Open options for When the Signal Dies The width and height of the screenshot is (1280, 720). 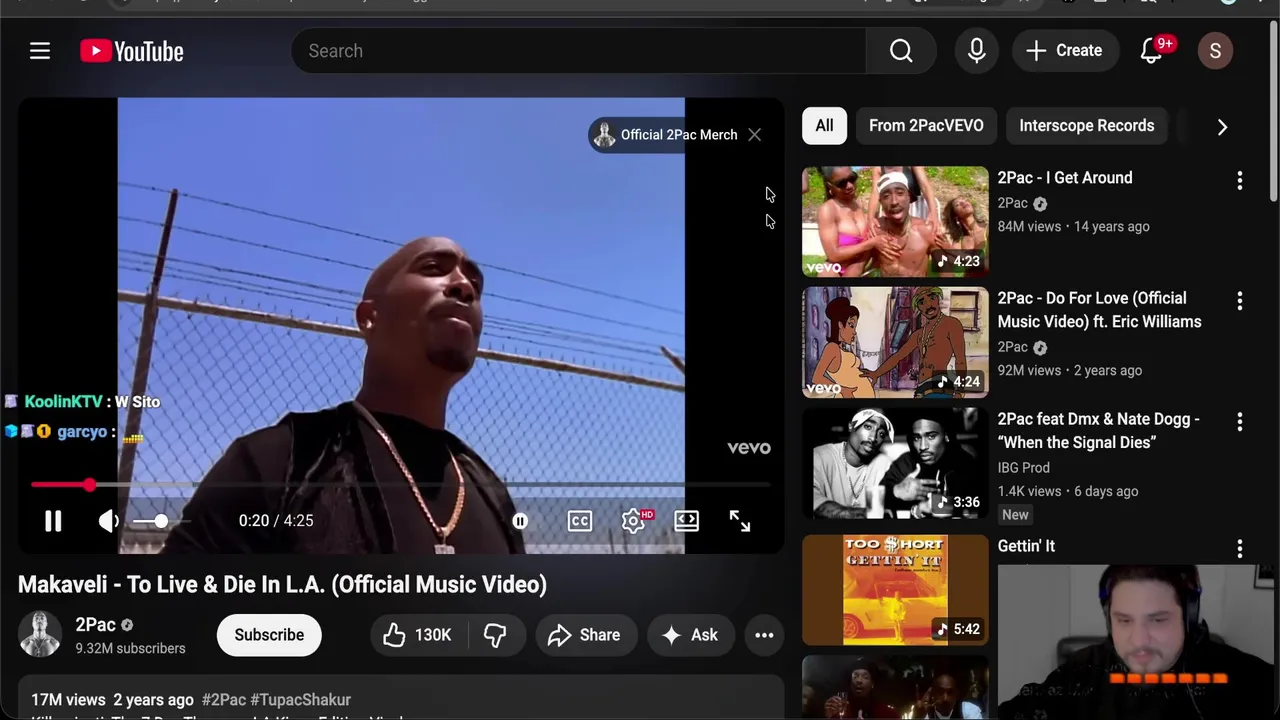coord(1240,422)
